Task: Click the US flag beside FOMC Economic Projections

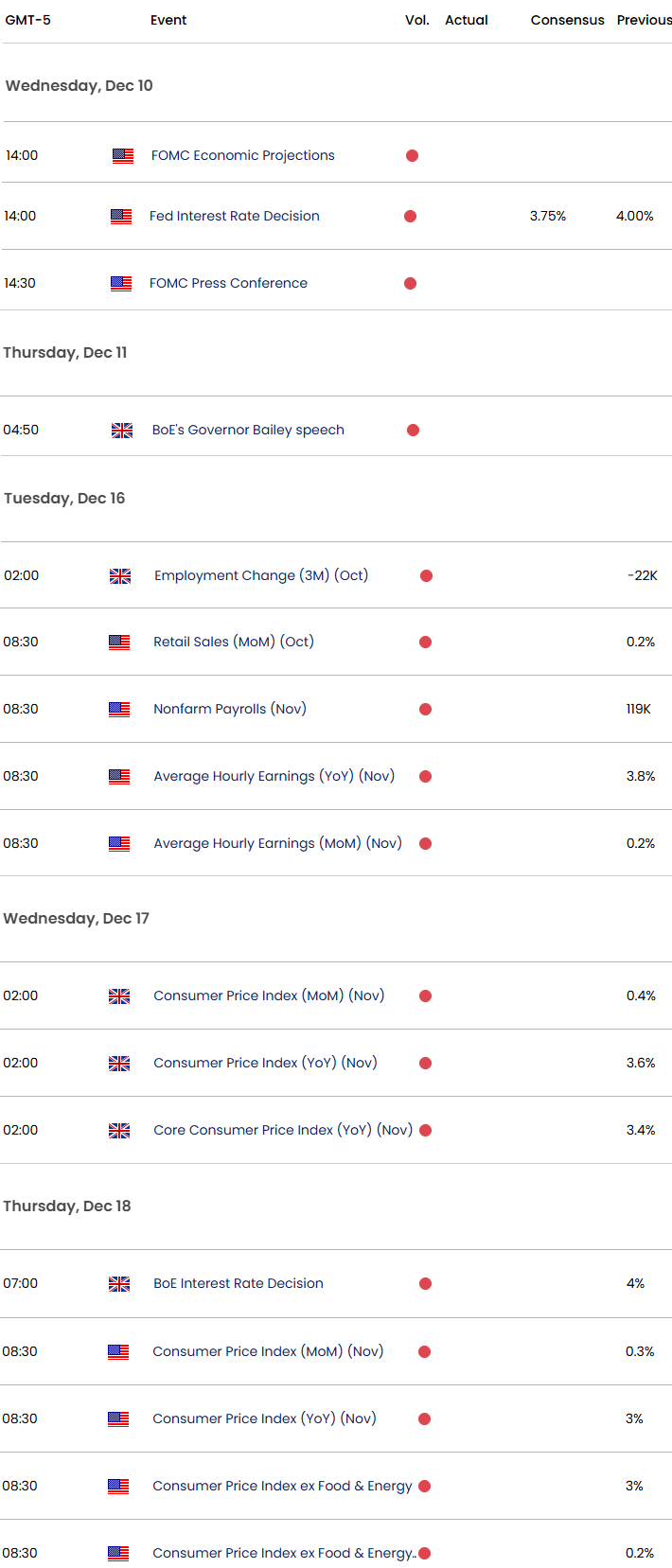Action: point(123,156)
